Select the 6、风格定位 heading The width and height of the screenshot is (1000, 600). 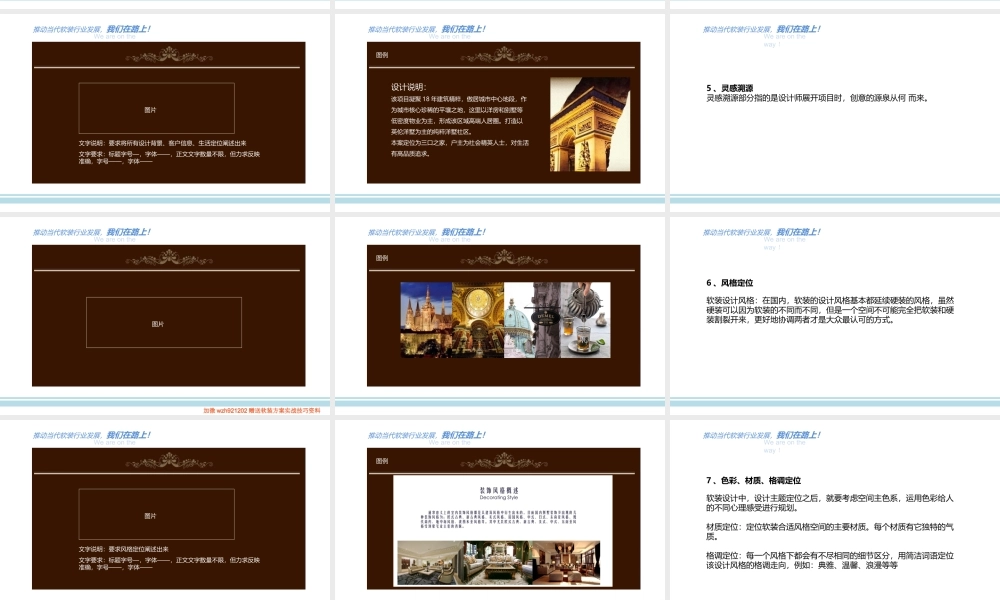pyautogui.click(x=730, y=282)
